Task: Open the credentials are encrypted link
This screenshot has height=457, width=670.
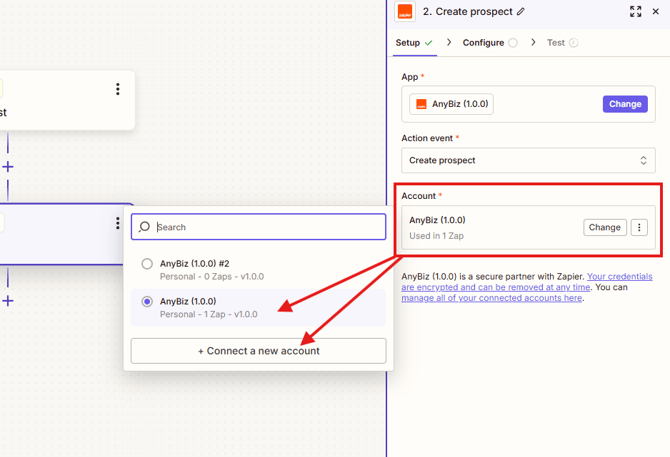Action: [x=527, y=281]
